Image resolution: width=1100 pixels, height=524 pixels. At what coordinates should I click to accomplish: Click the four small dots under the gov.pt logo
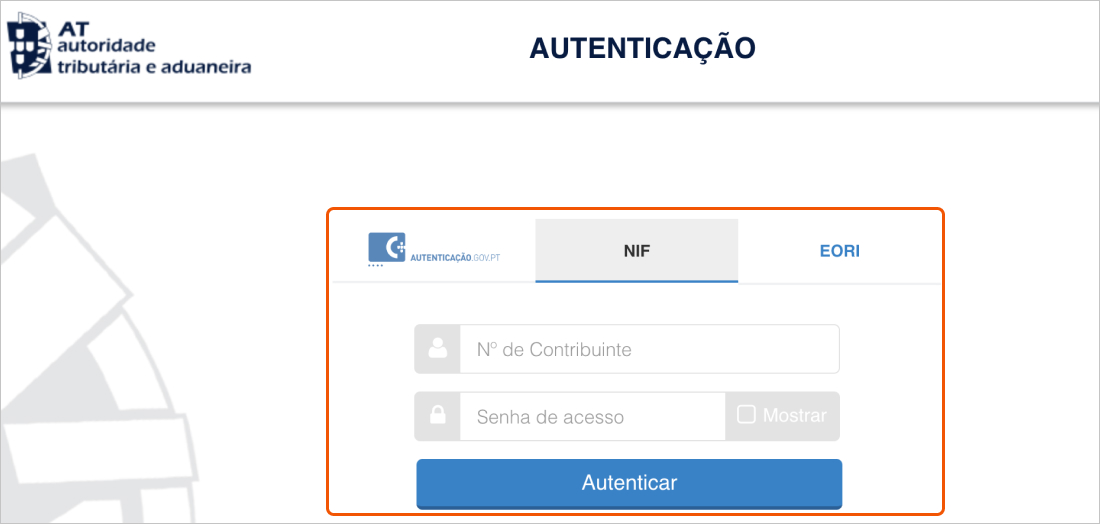[x=375, y=267]
